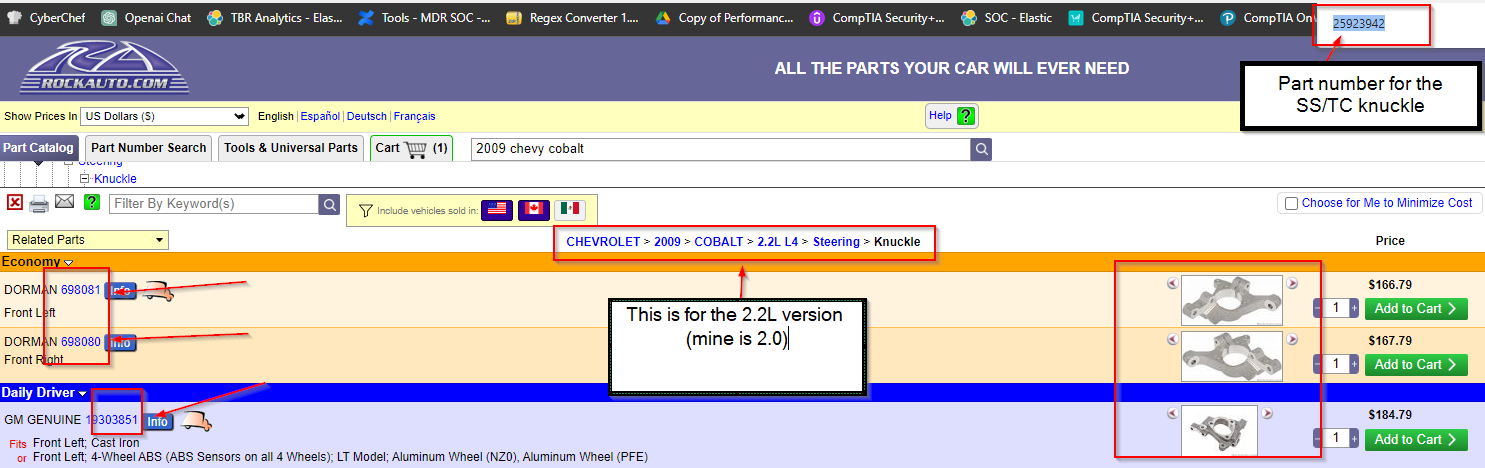Image resolution: width=1485 pixels, height=468 pixels.
Task: Toggle the USA flag vehicle filter
Action: pyautogui.click(x=497, y=210)
